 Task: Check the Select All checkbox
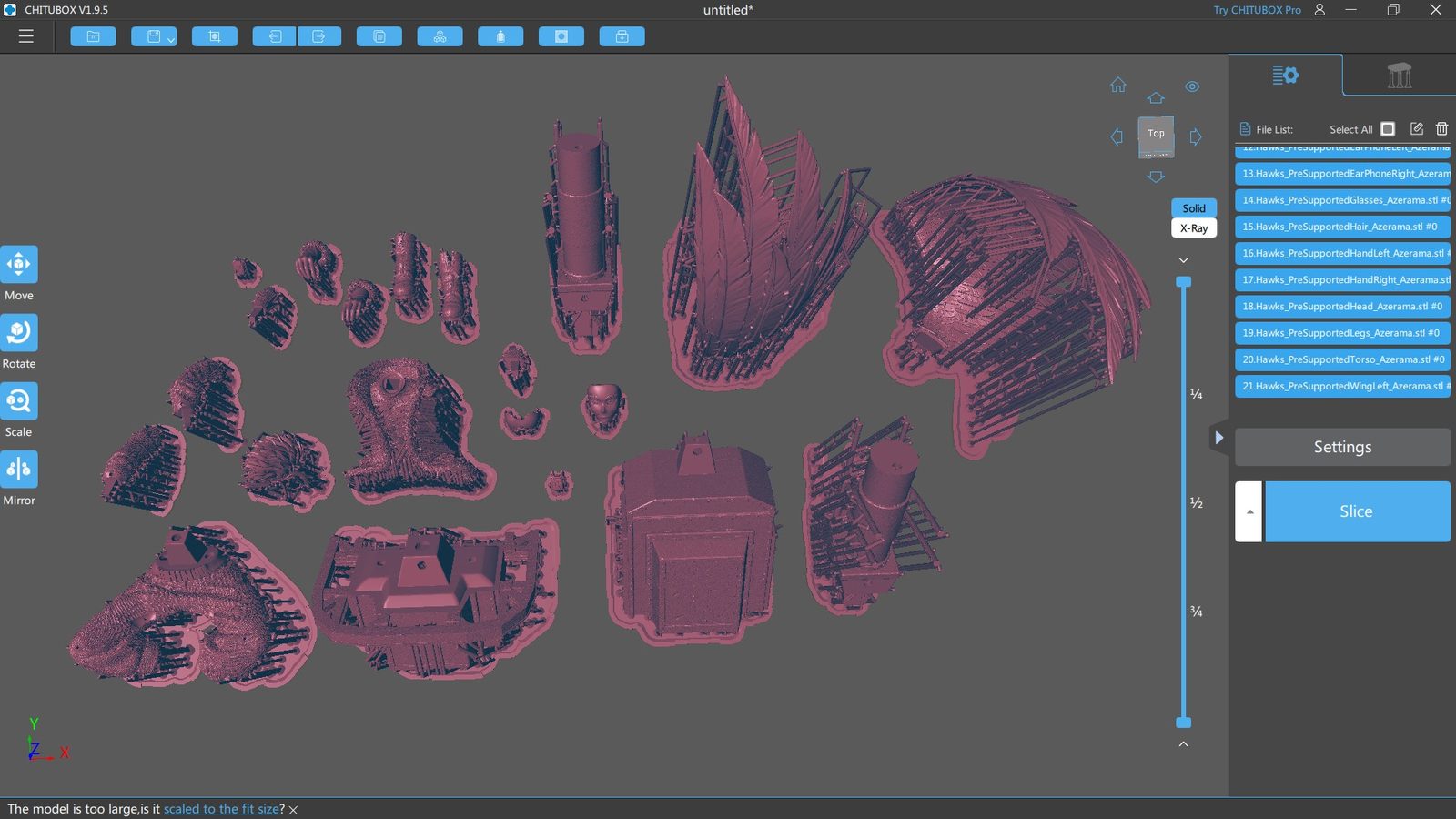pos(1388,129)
